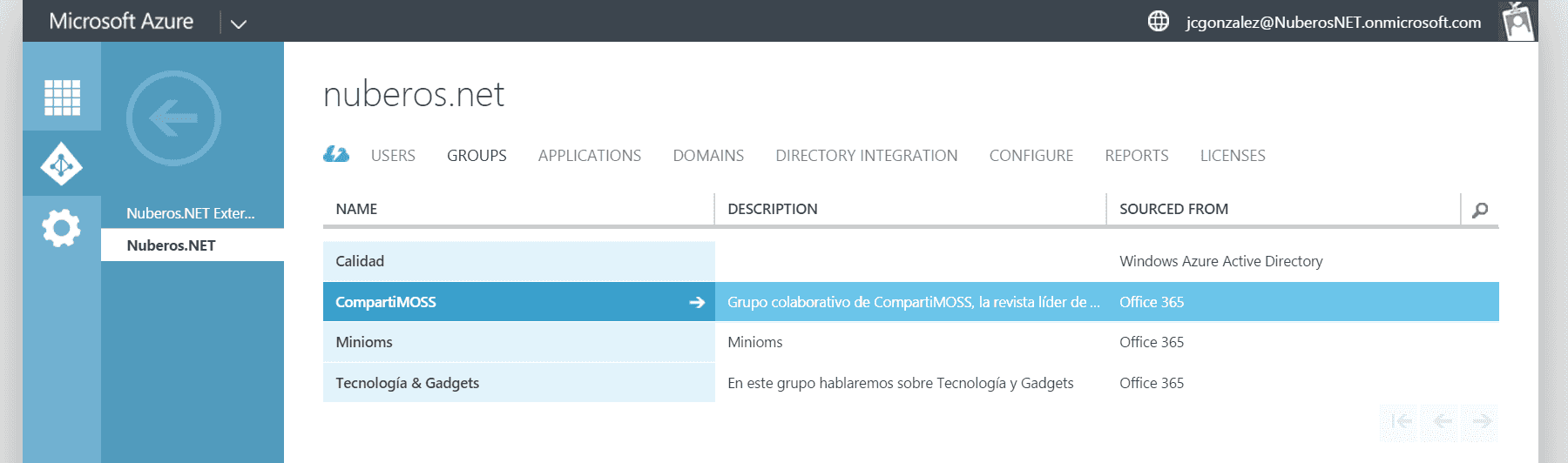The width and height of the screenshot is (1568, 463).
Task: Select the Tecnología & Gadgets group
Action: [408, 383]
